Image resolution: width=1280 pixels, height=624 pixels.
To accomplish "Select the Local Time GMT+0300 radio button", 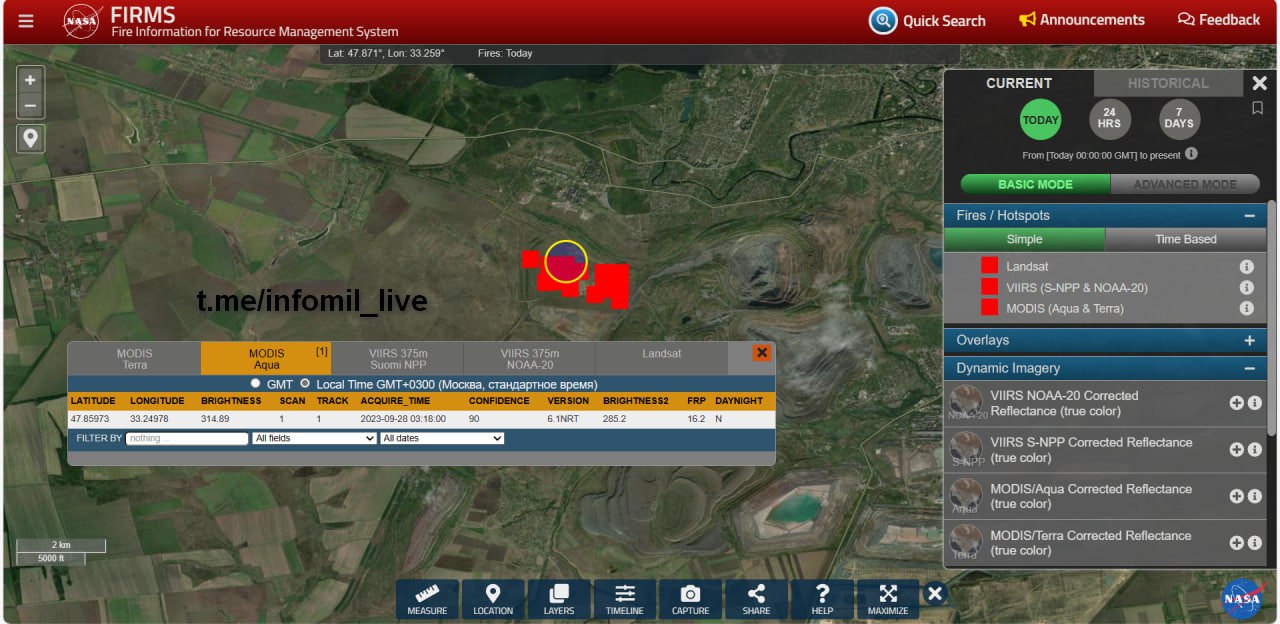I will (x=305, y=383).
